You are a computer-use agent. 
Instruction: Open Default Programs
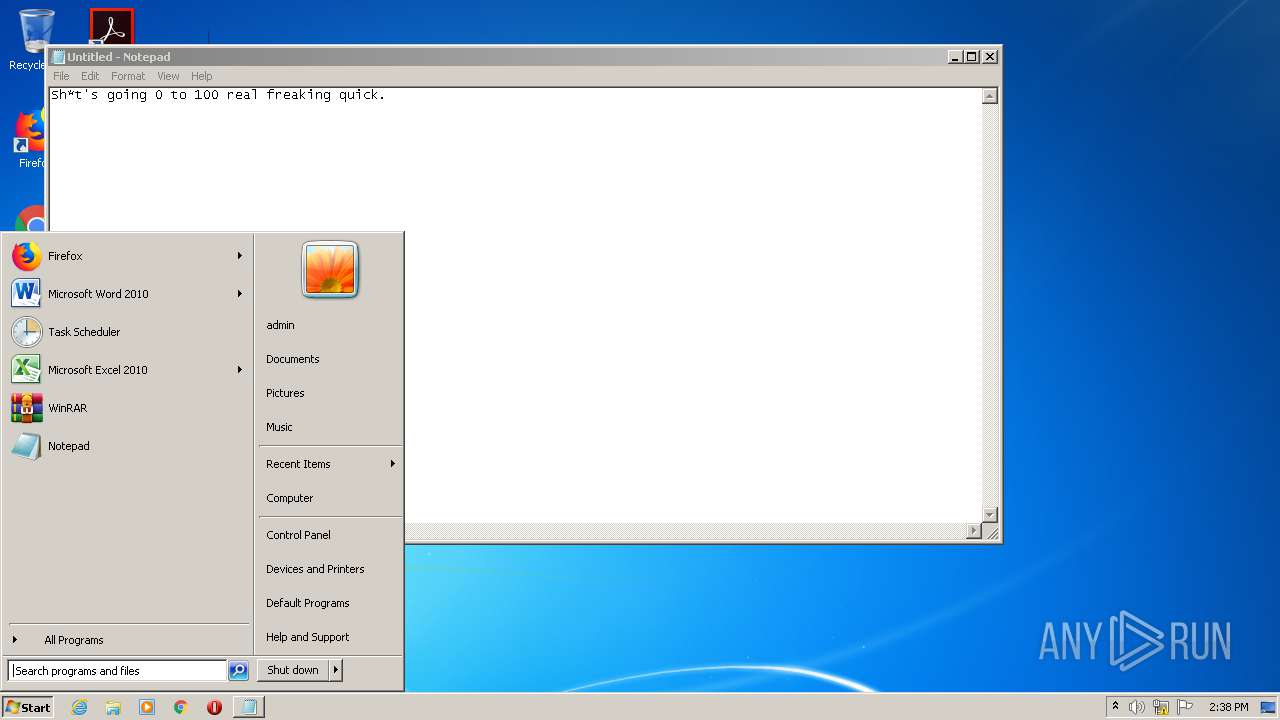pos(330,603)
